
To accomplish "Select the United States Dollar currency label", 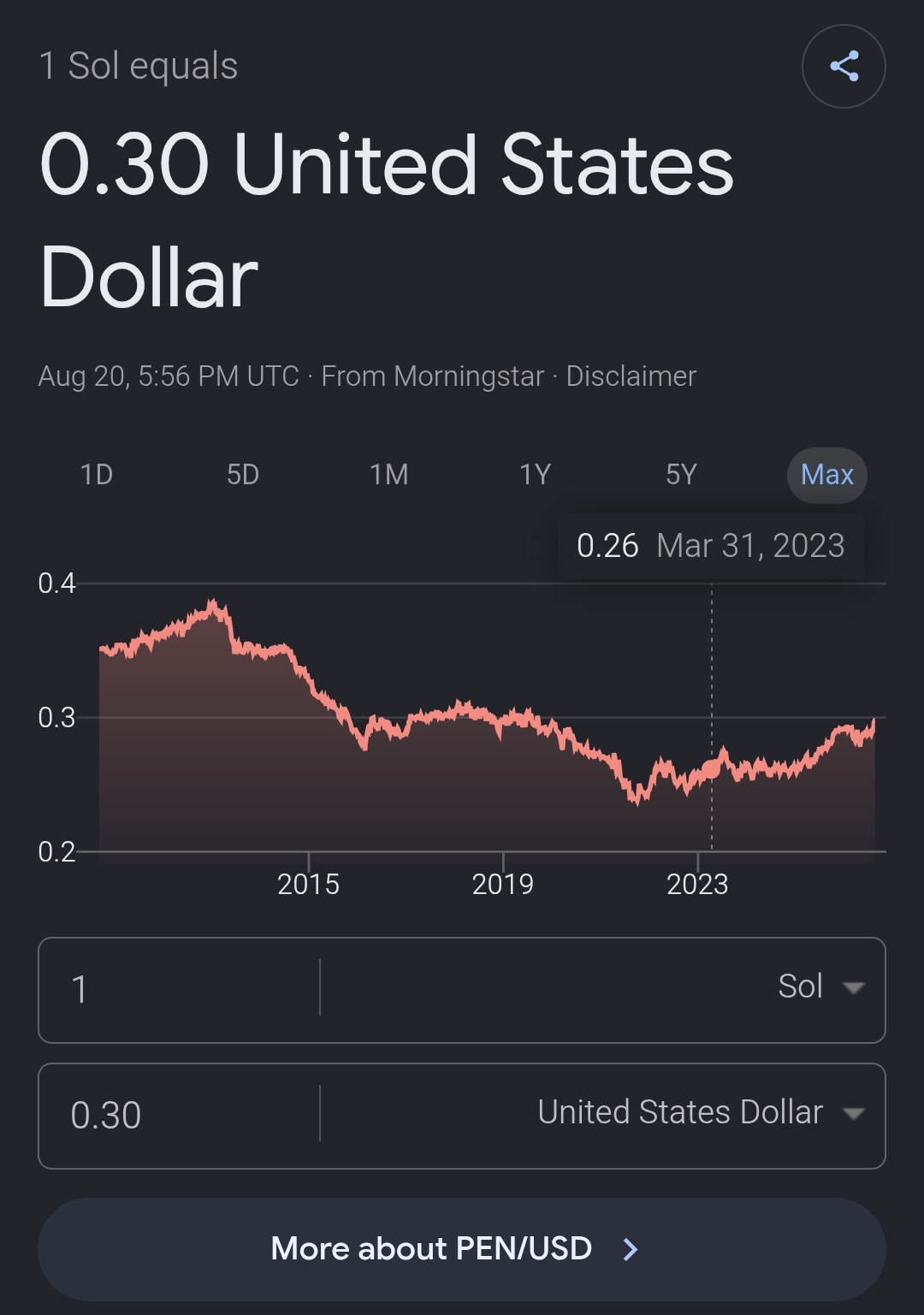I will click(x=680, y=1112).
